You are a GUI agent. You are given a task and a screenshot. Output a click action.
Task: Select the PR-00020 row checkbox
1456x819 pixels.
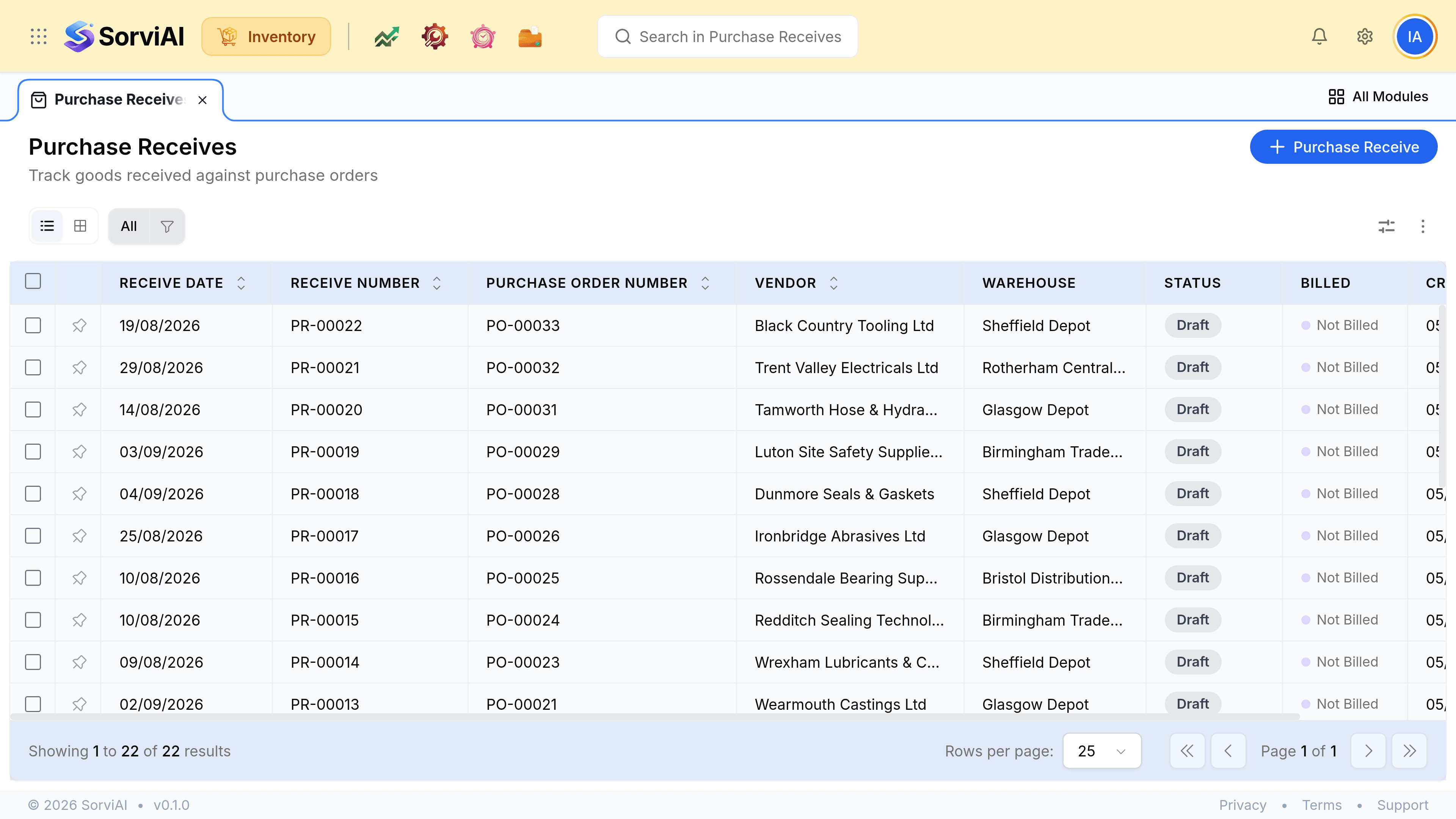33,410
